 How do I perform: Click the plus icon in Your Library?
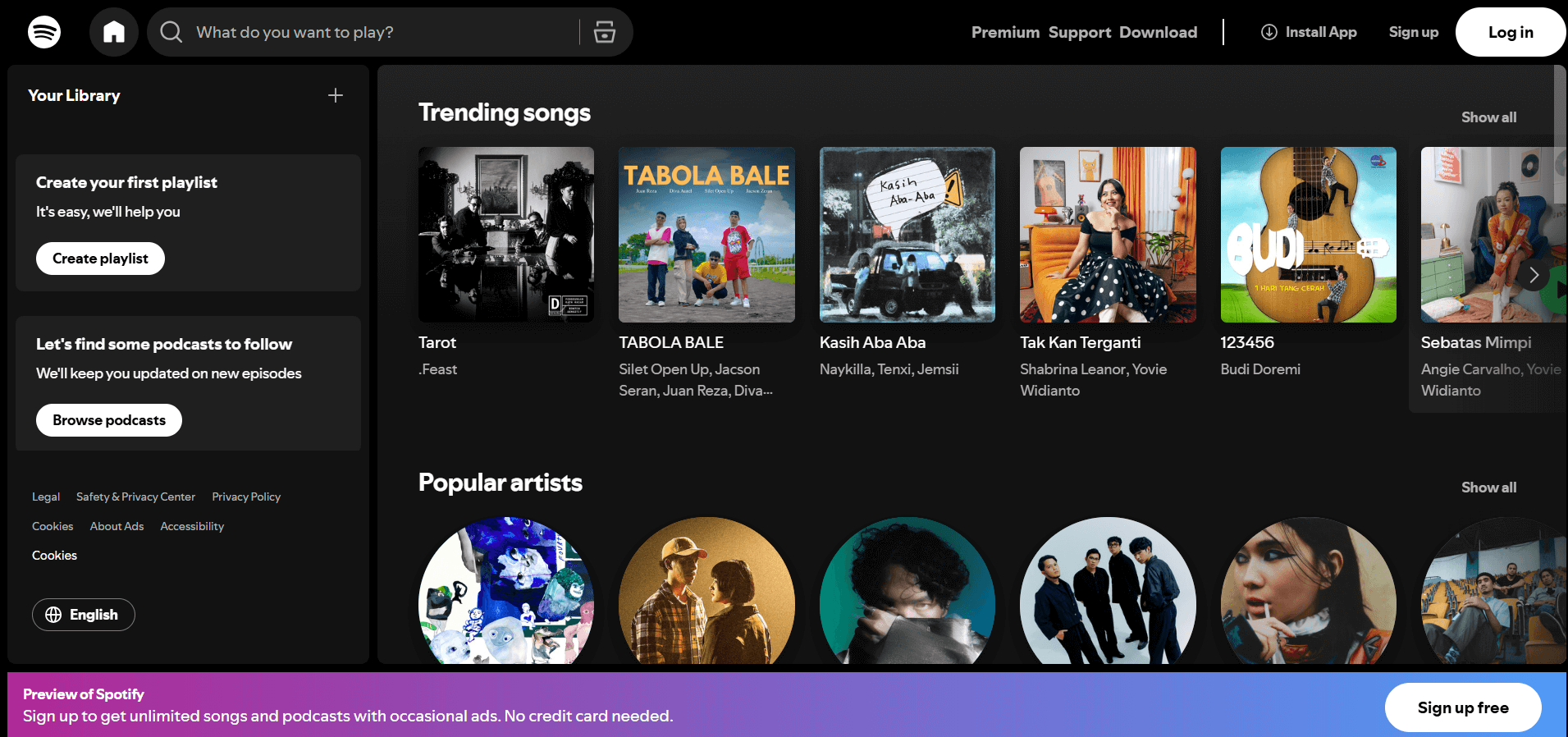pyautogui.click(x=336, y=95)
